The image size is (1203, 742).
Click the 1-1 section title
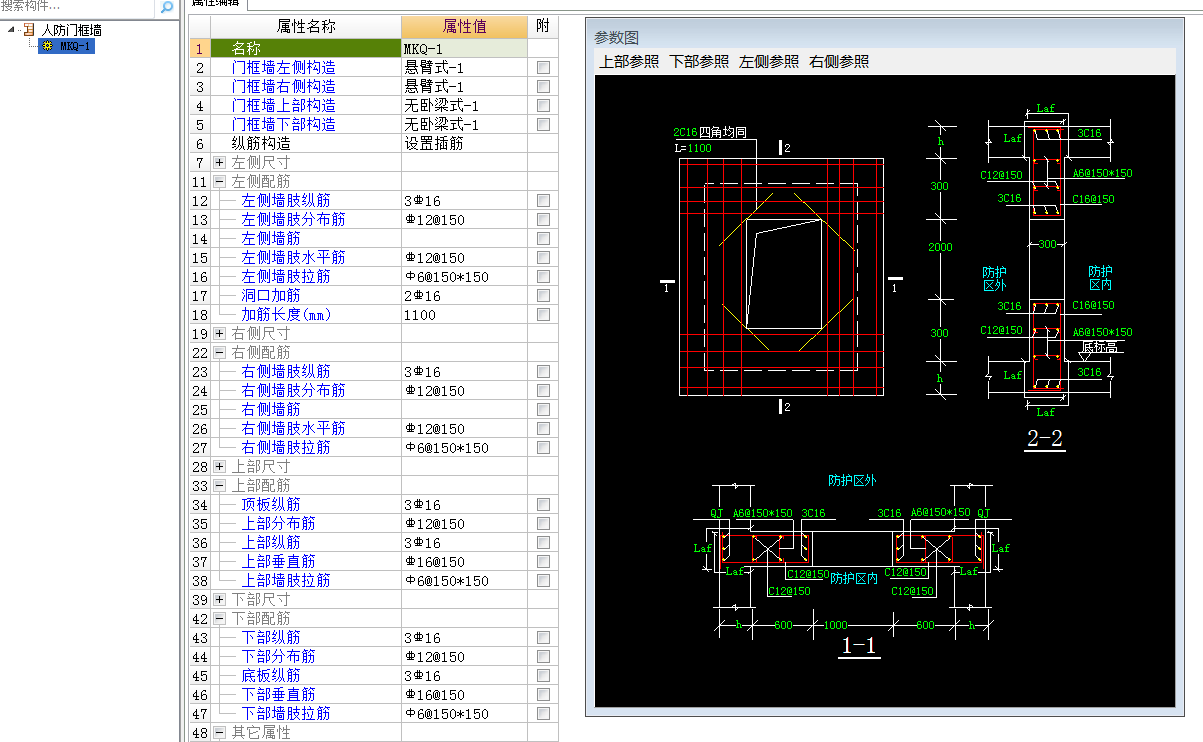(x=859, y=646)
